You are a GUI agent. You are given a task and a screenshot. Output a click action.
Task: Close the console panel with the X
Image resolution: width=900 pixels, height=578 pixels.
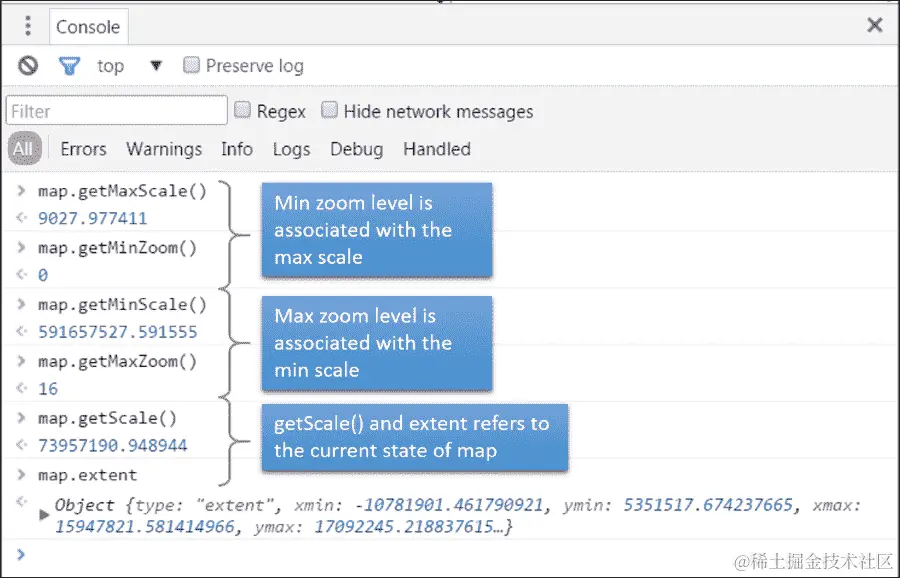(x=875, y=25)
